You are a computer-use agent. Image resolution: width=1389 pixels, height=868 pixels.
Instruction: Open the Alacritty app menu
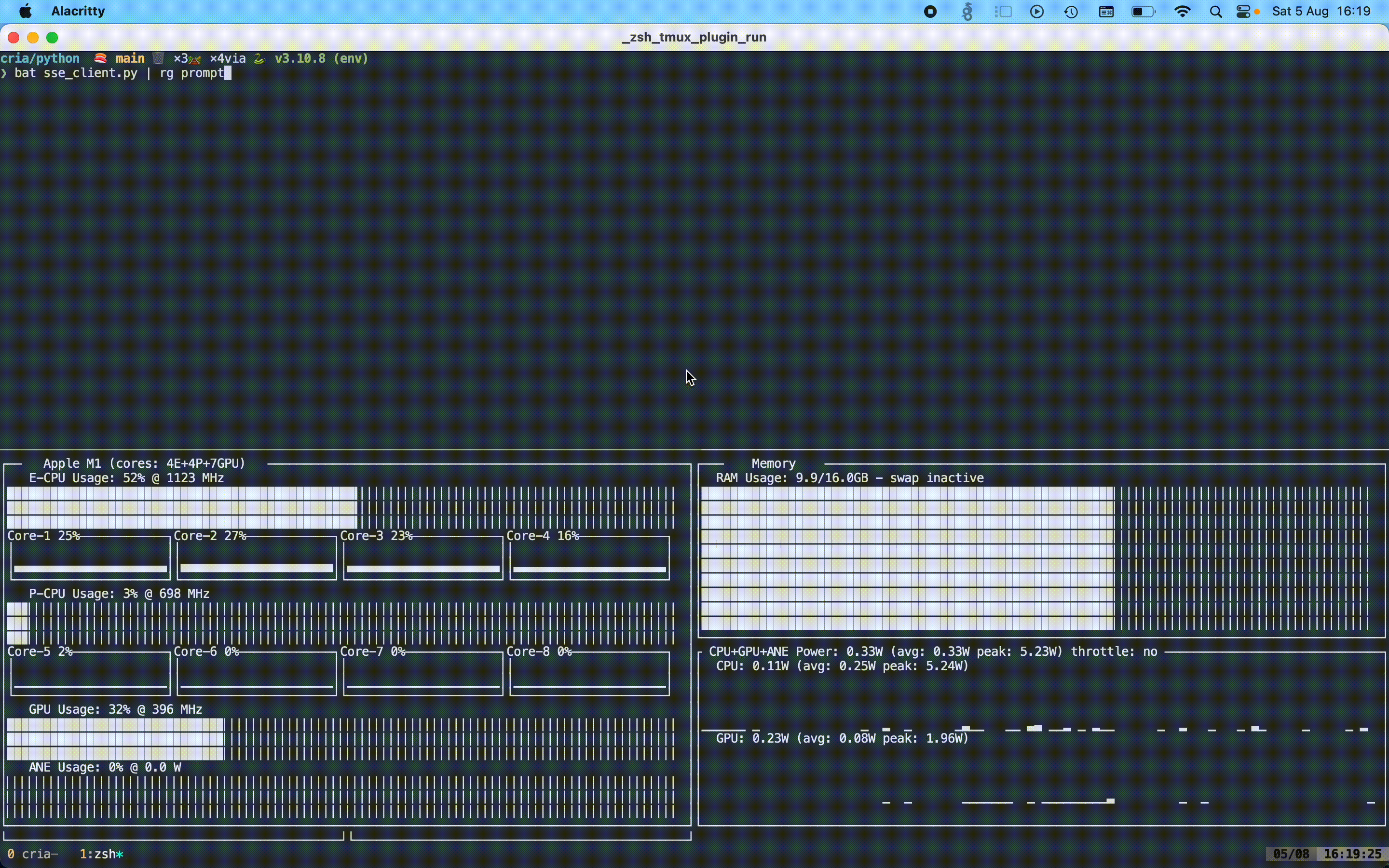78,12
